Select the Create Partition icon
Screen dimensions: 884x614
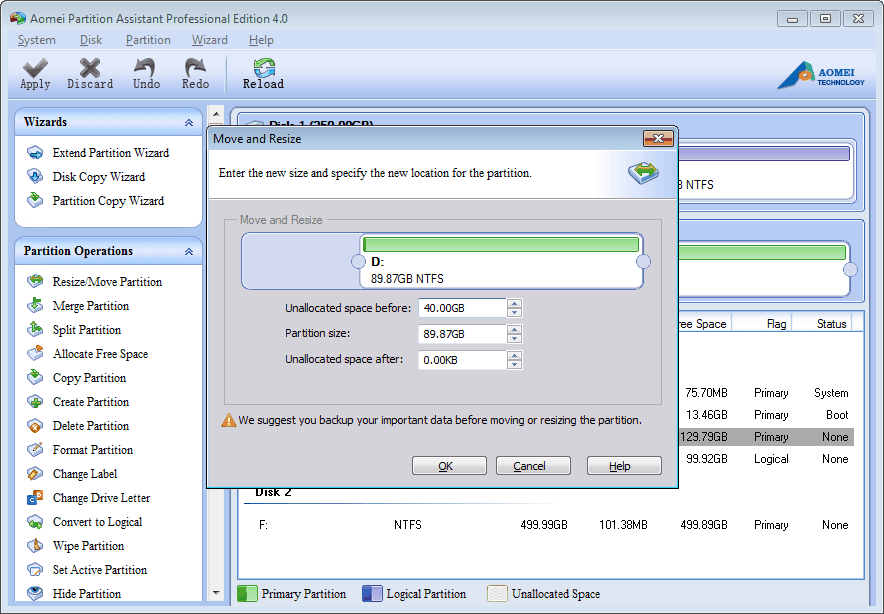[35, 401]
